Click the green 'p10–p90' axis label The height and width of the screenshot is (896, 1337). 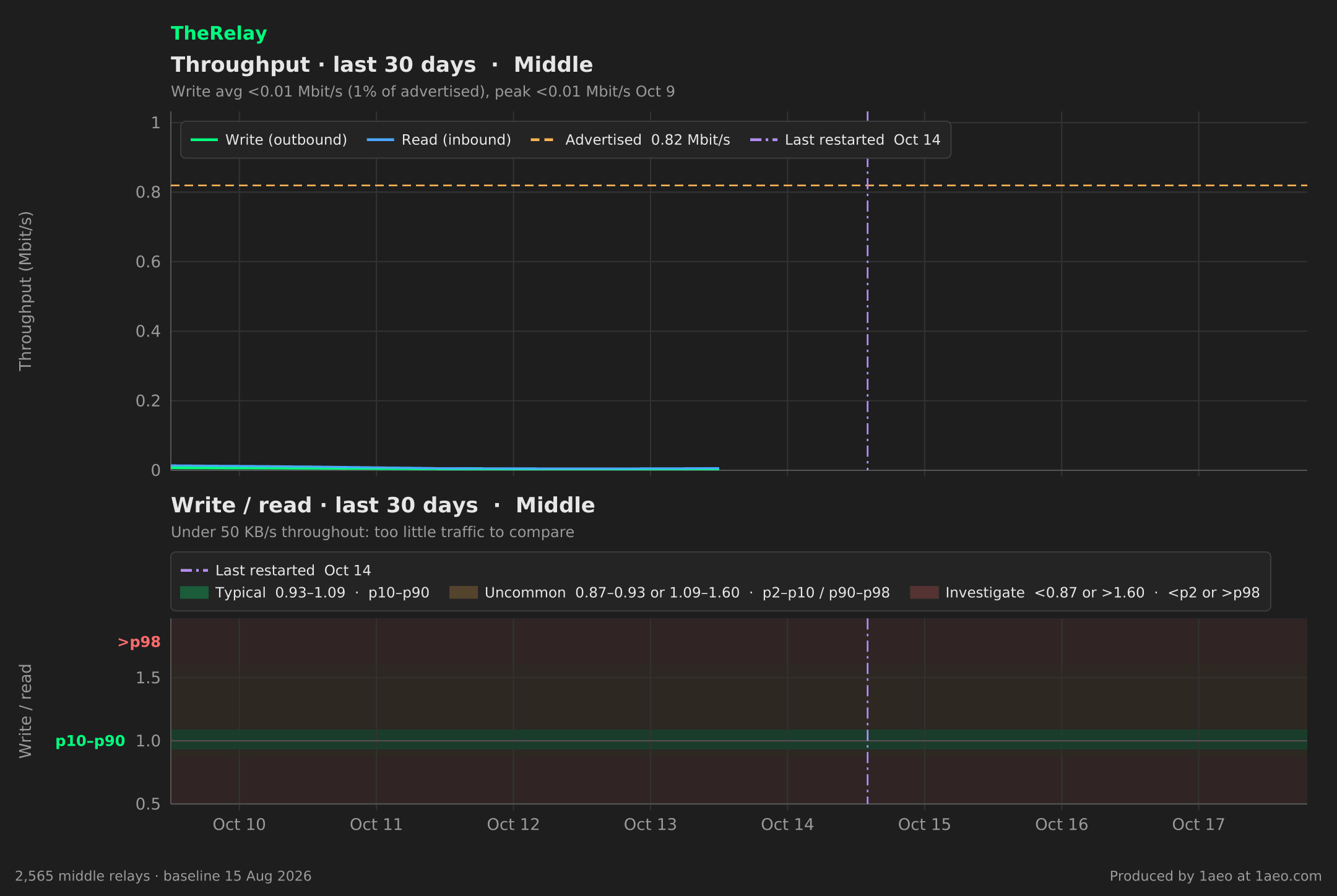90,741
